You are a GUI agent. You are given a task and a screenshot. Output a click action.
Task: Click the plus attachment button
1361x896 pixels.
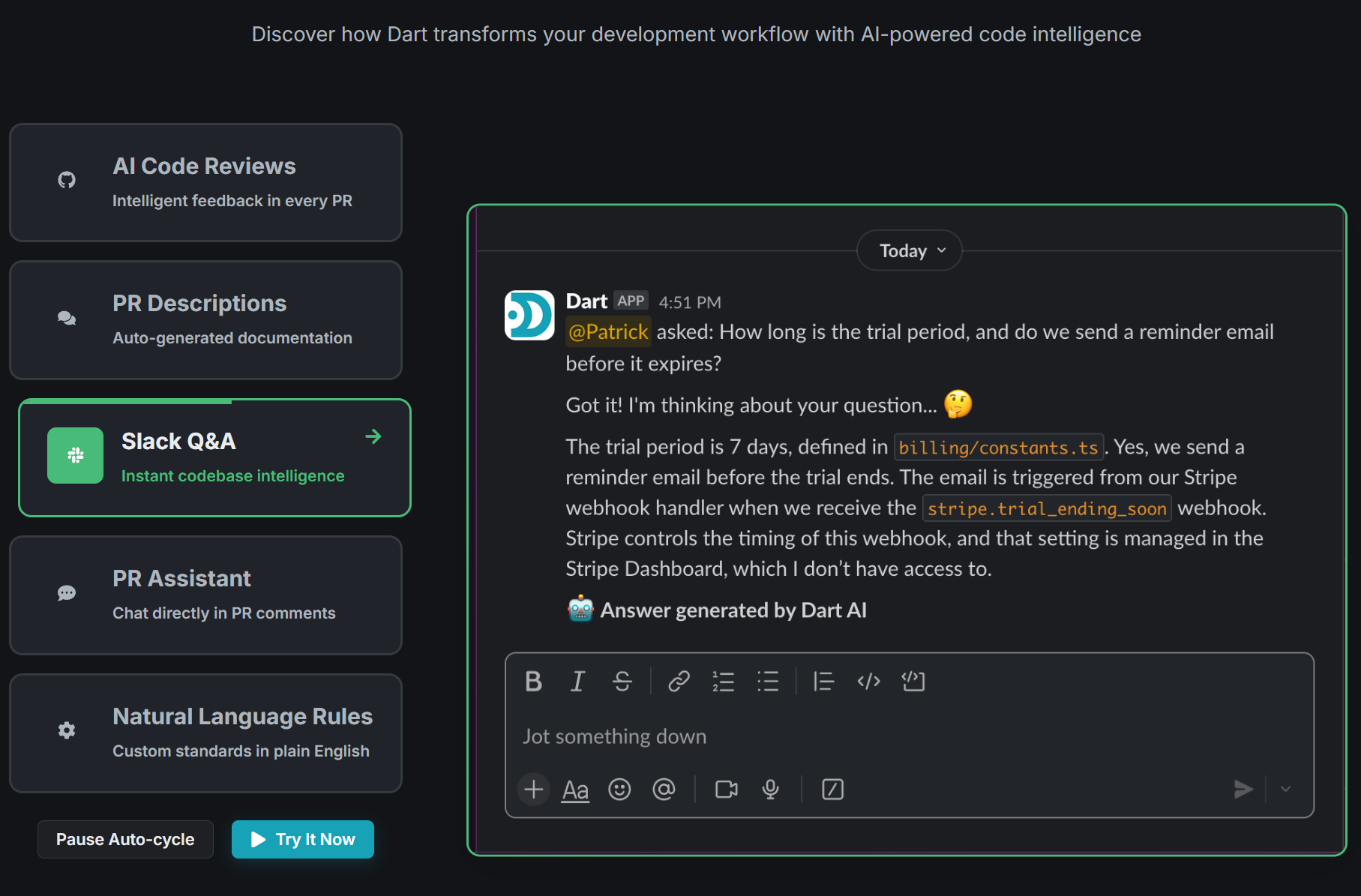(x=533, y=789)
